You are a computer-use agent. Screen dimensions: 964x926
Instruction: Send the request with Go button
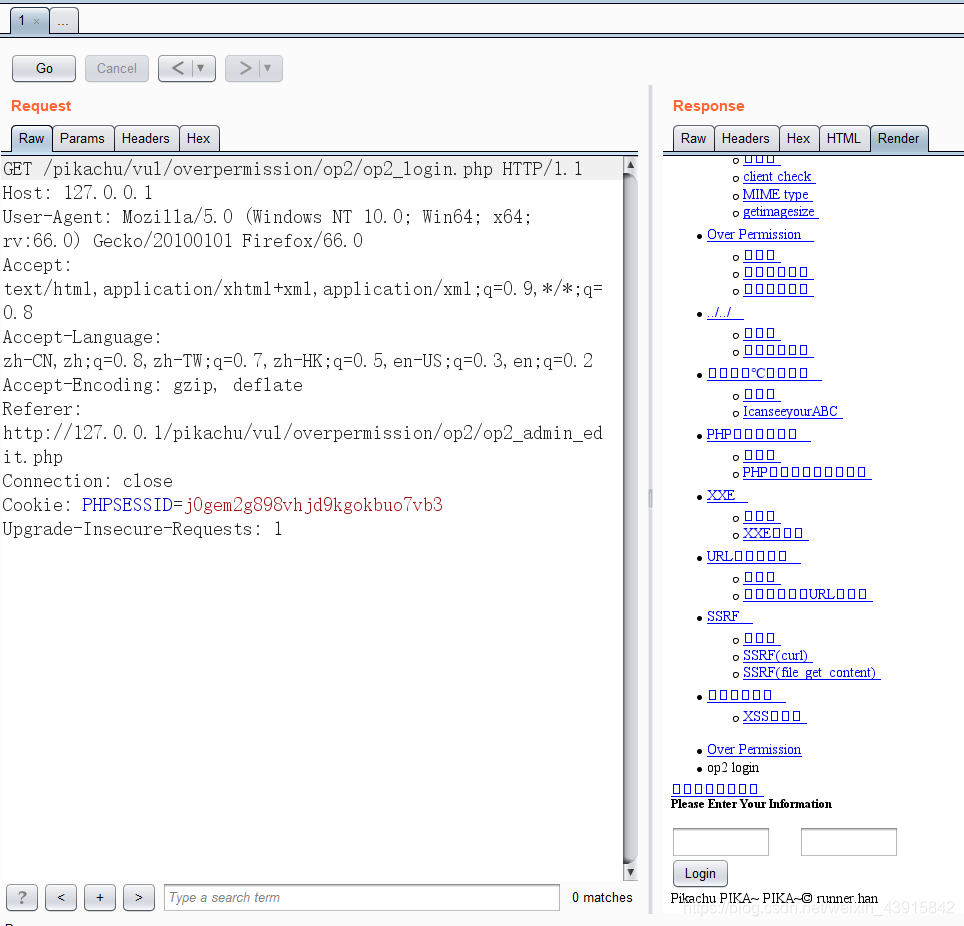coord(44,68)
